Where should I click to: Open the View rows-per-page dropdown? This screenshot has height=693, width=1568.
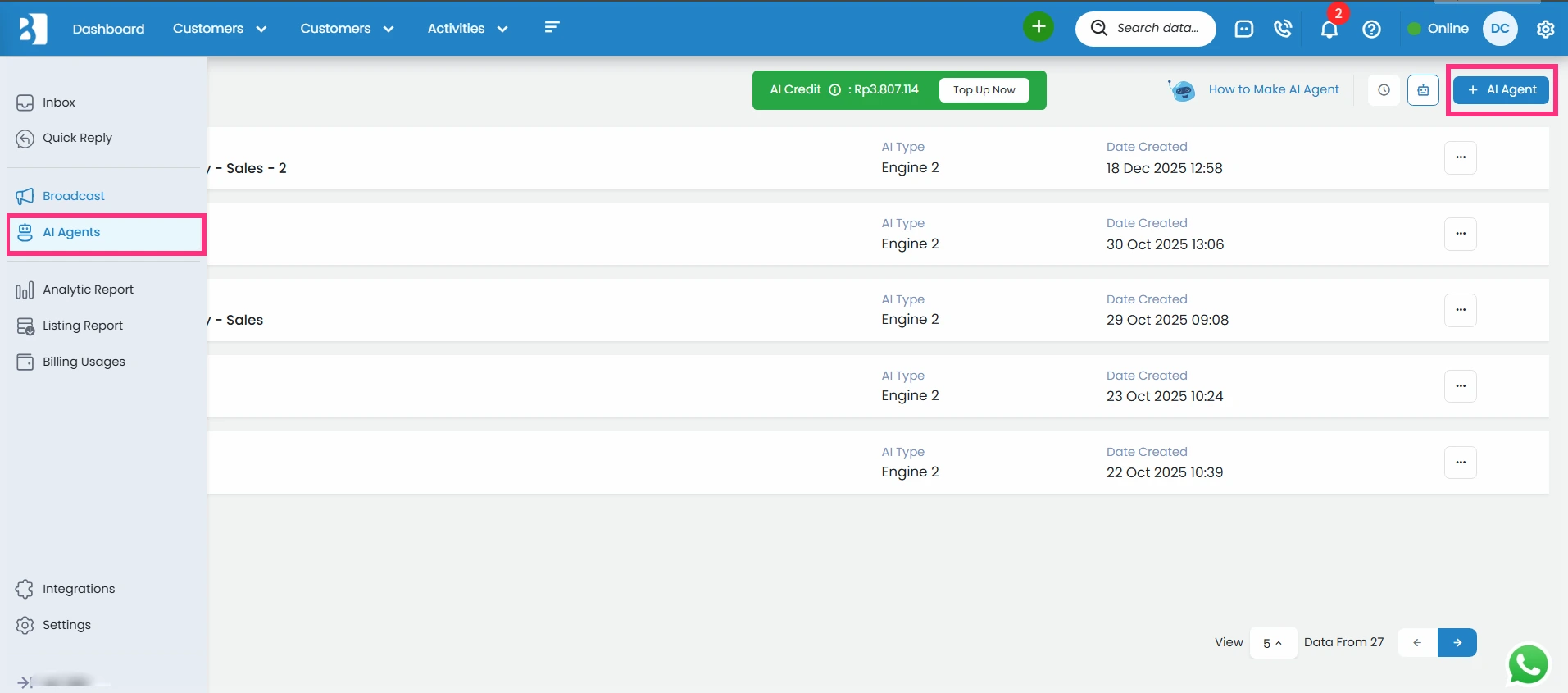tap(1272, 643)
